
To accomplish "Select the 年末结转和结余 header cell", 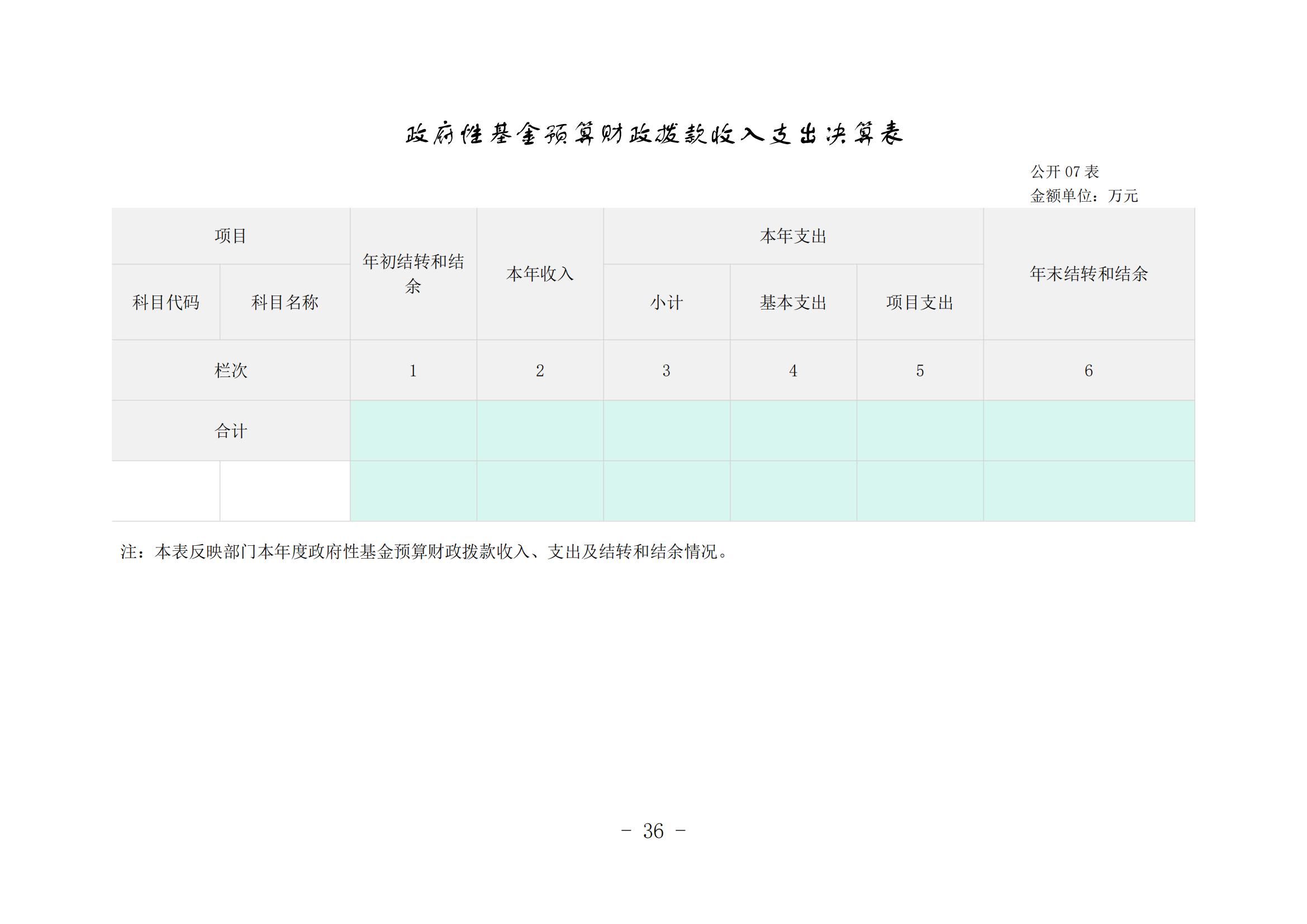I will pyautogui.click(x=1089, y=274).
